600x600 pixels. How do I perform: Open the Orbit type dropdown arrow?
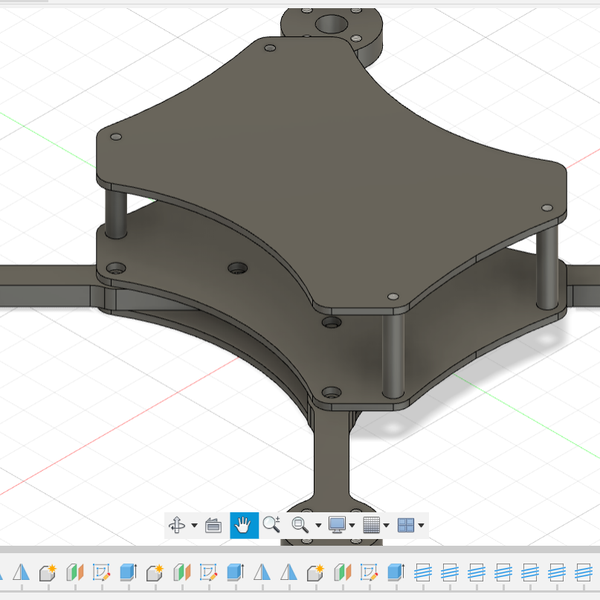tap(194, 525)
